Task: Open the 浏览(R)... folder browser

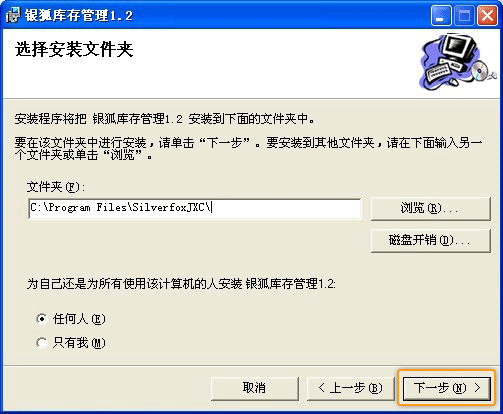Action: (431, 209)
